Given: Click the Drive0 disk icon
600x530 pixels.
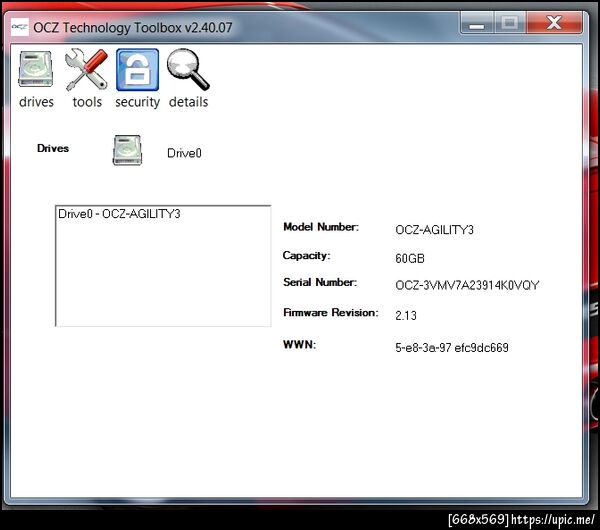Looking at the screenshot, I should tap(127, 150).
